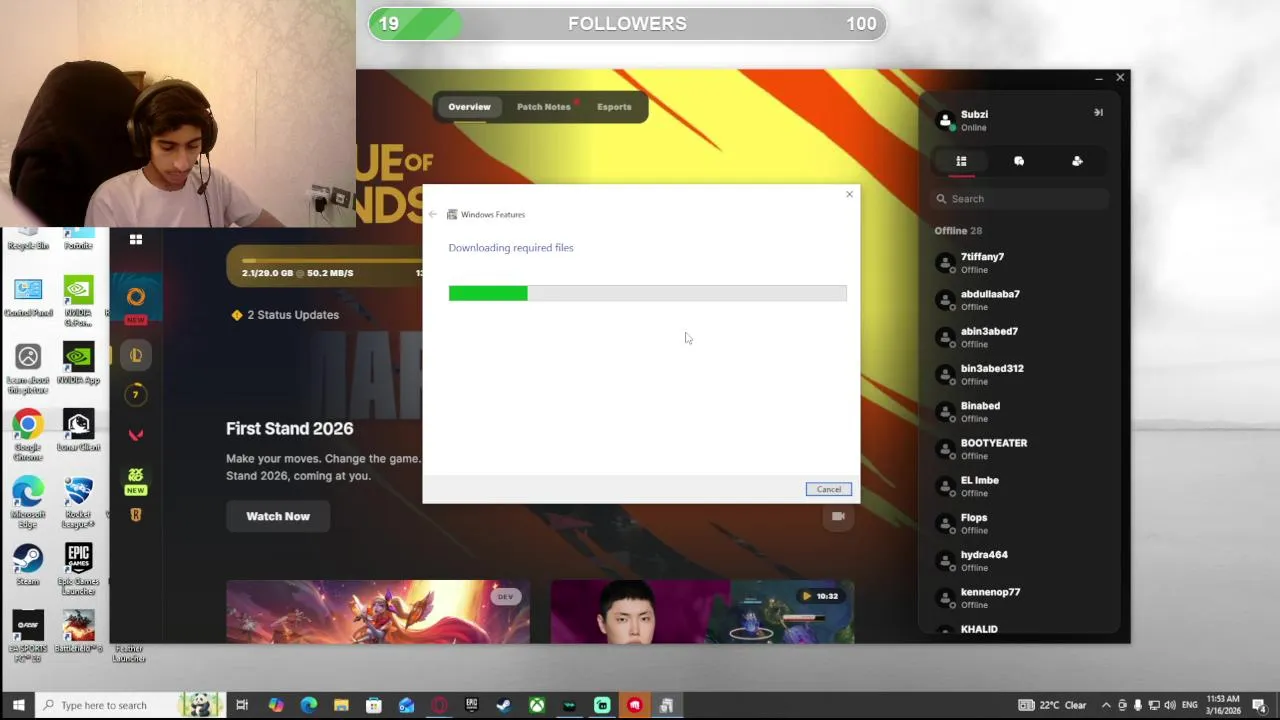Close the Windows Features dialog

[x=850, y=194]
